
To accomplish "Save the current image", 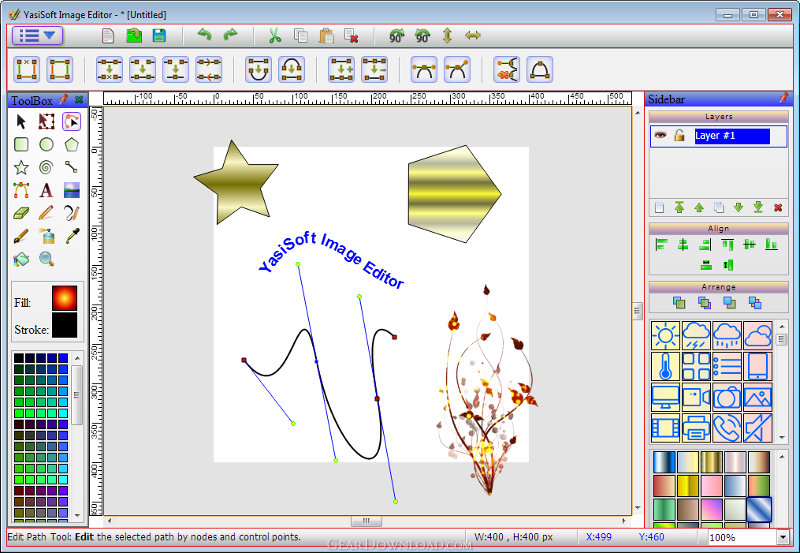I will (x=159, y=36).
